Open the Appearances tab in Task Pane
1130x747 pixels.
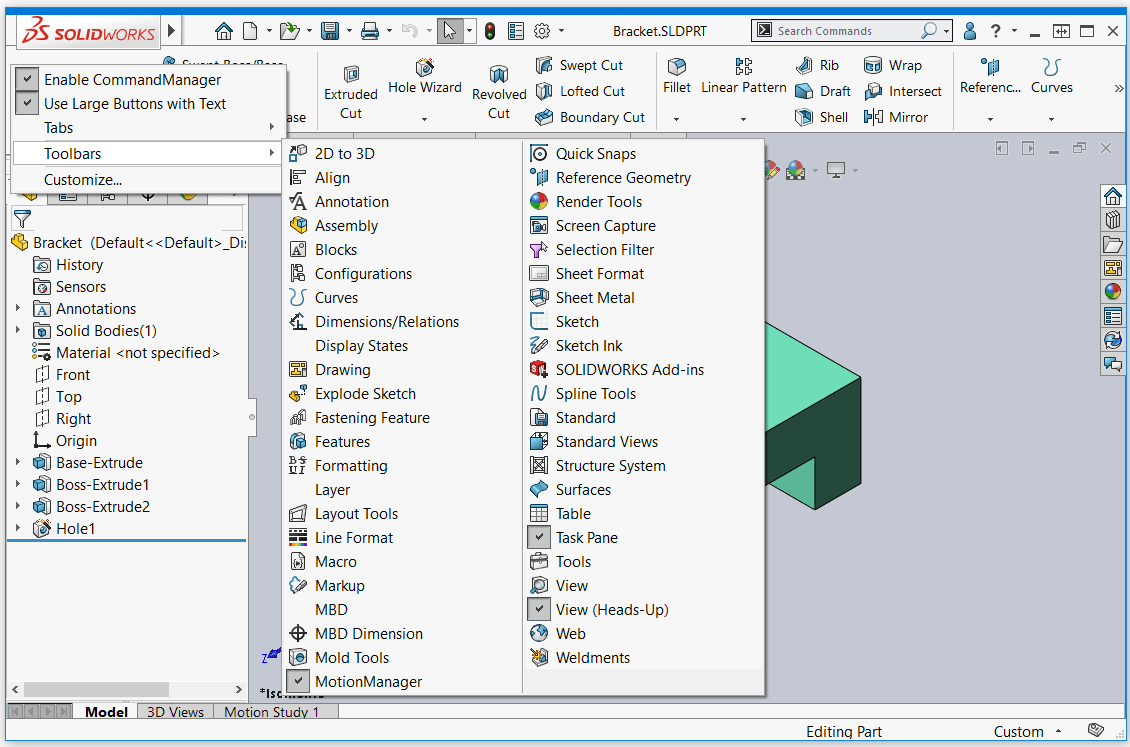tap(1113, 291)
